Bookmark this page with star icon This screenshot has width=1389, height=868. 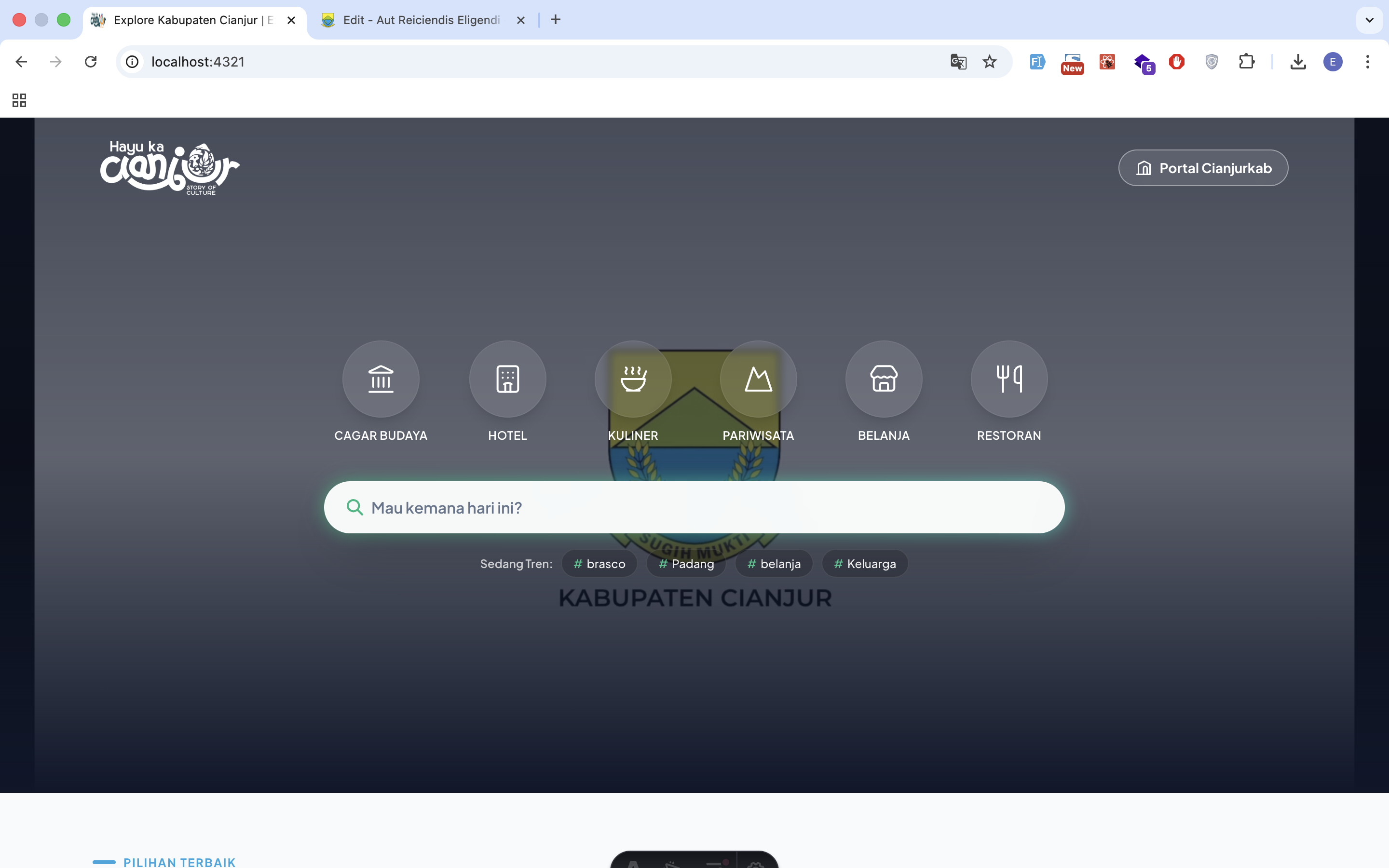pos(990,61)
